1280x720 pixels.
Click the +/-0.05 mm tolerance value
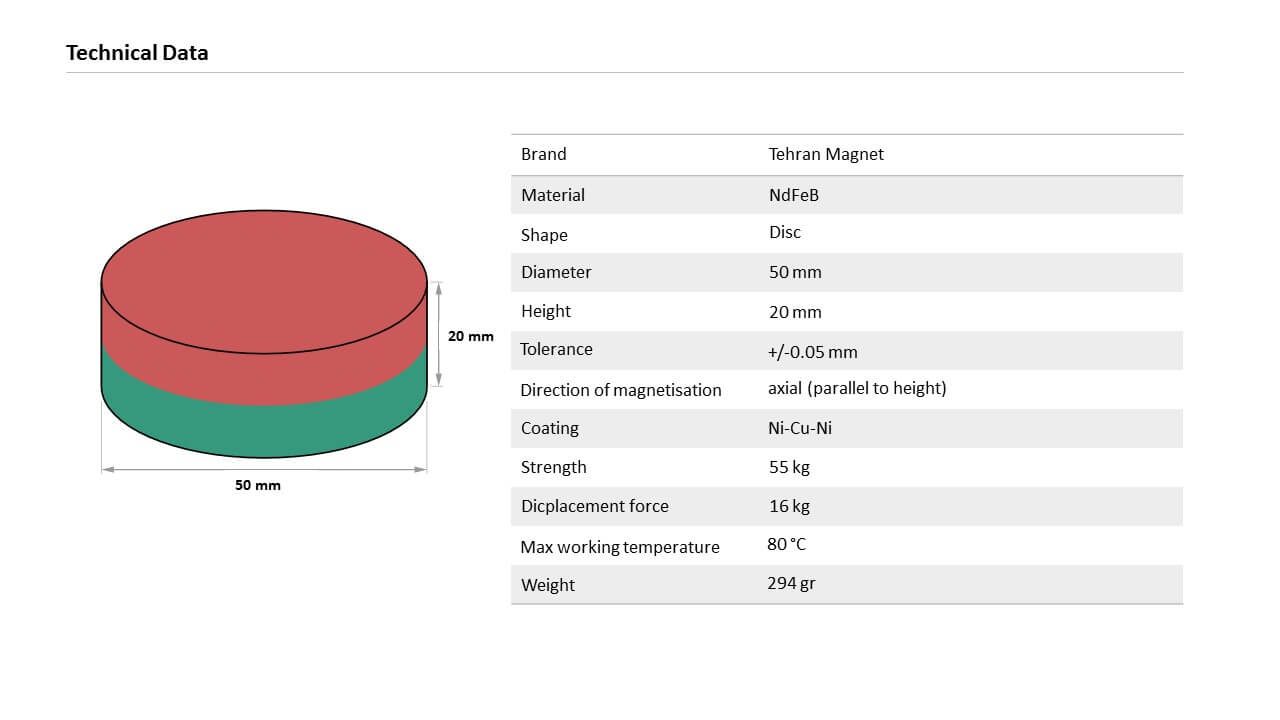coord(812,352)
